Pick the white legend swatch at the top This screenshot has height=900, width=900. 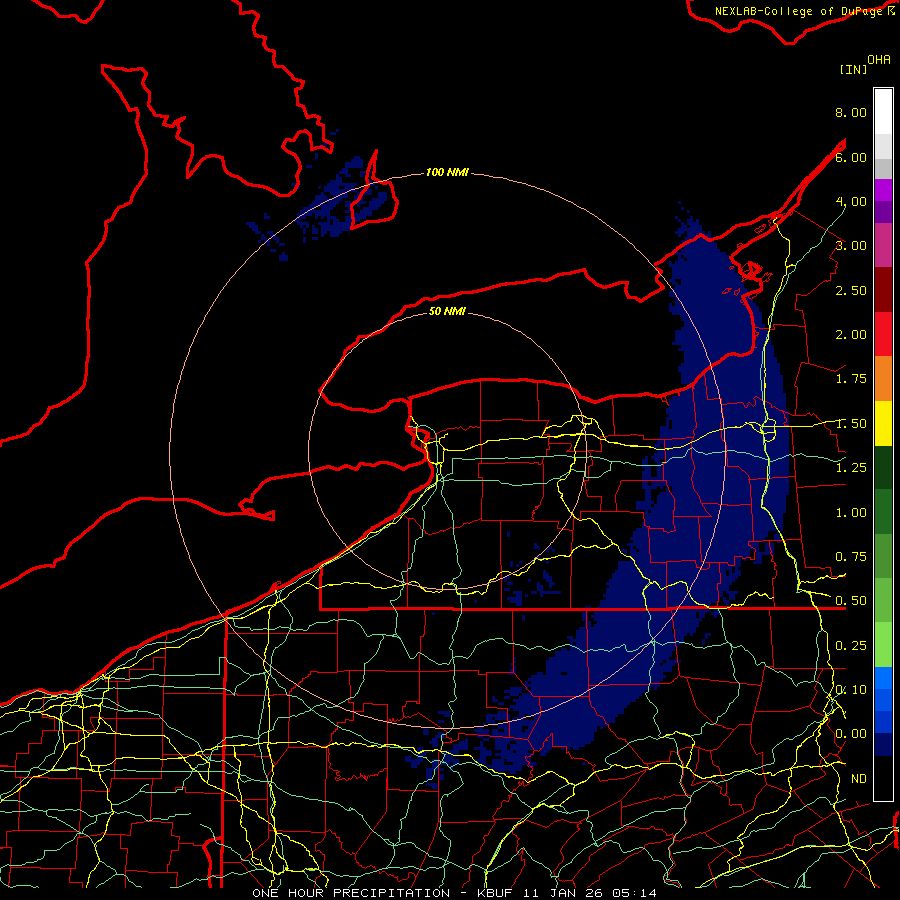click(883, 112)
